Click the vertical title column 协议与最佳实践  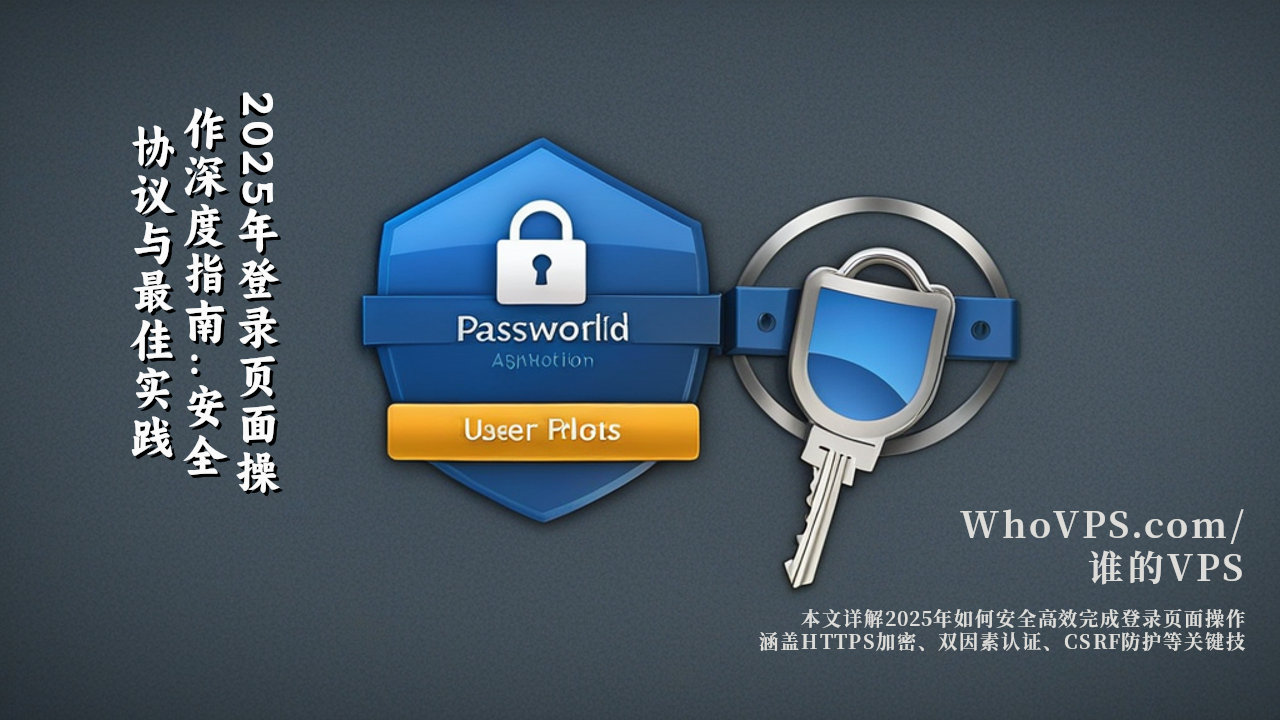coord(153,292)
